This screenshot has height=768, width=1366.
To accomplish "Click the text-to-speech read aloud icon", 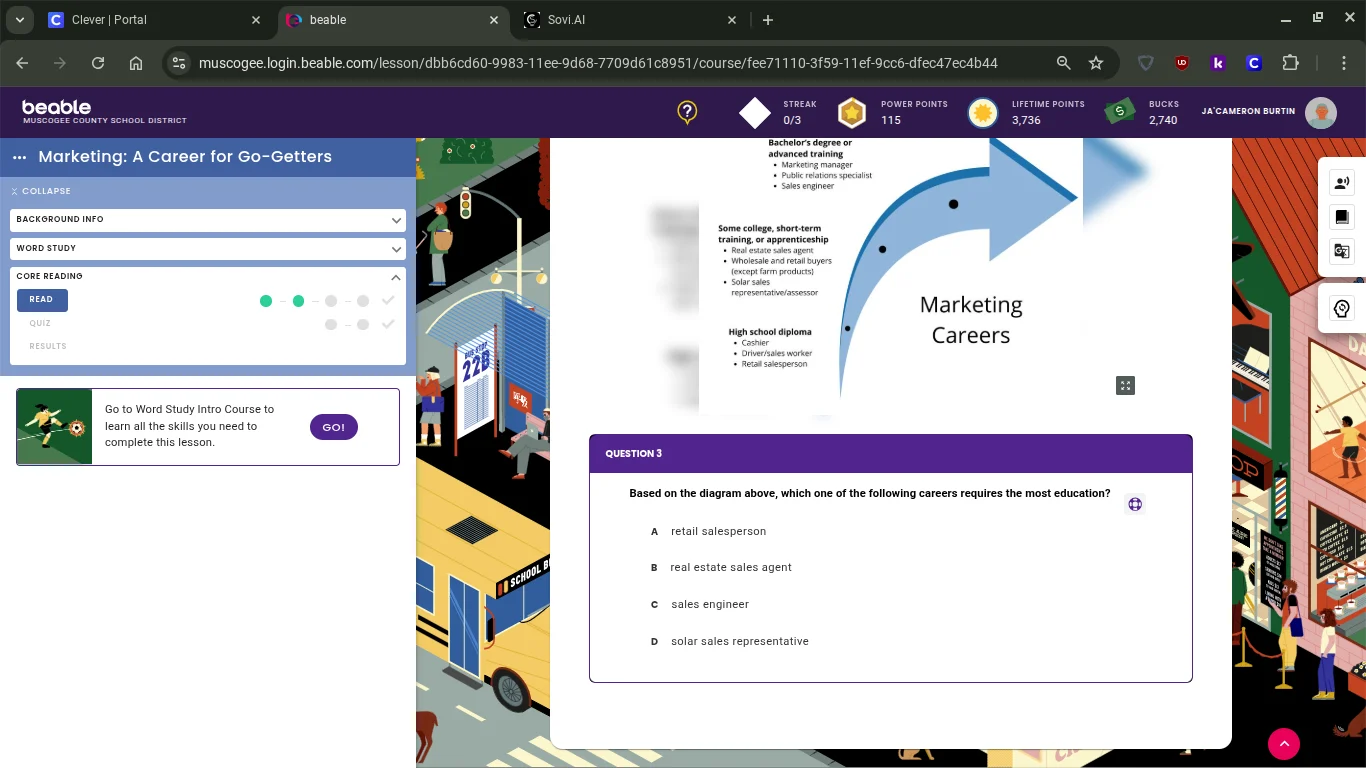I will [x=1342, y=182].
